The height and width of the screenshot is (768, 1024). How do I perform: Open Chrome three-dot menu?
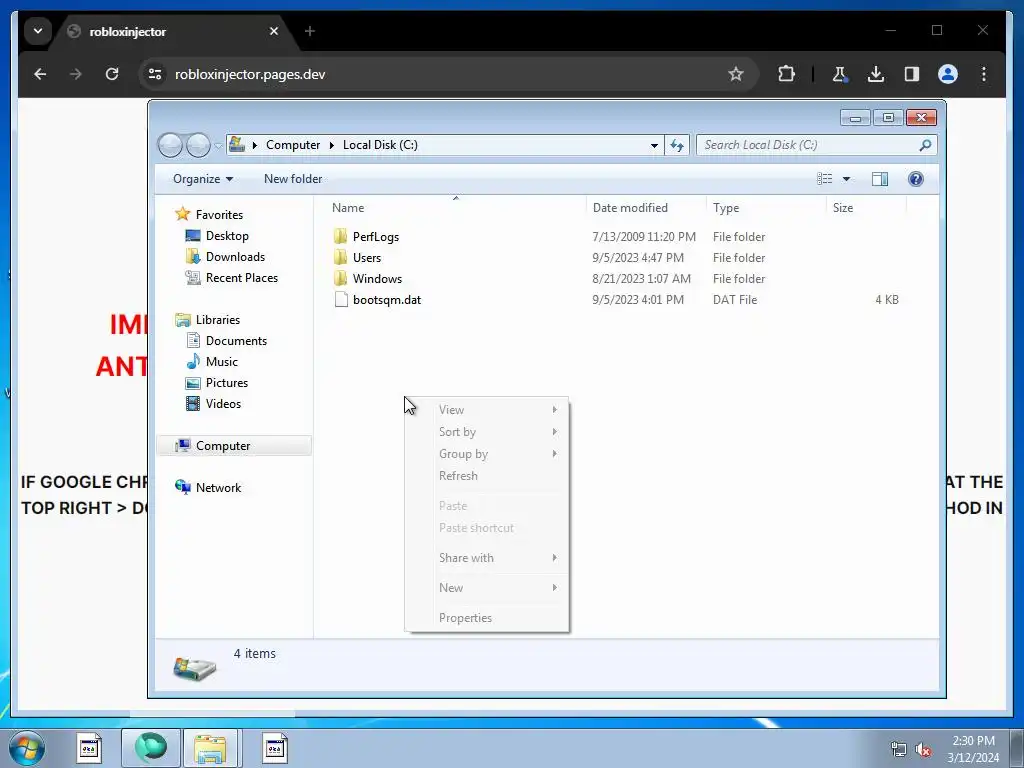coord(984,74)
